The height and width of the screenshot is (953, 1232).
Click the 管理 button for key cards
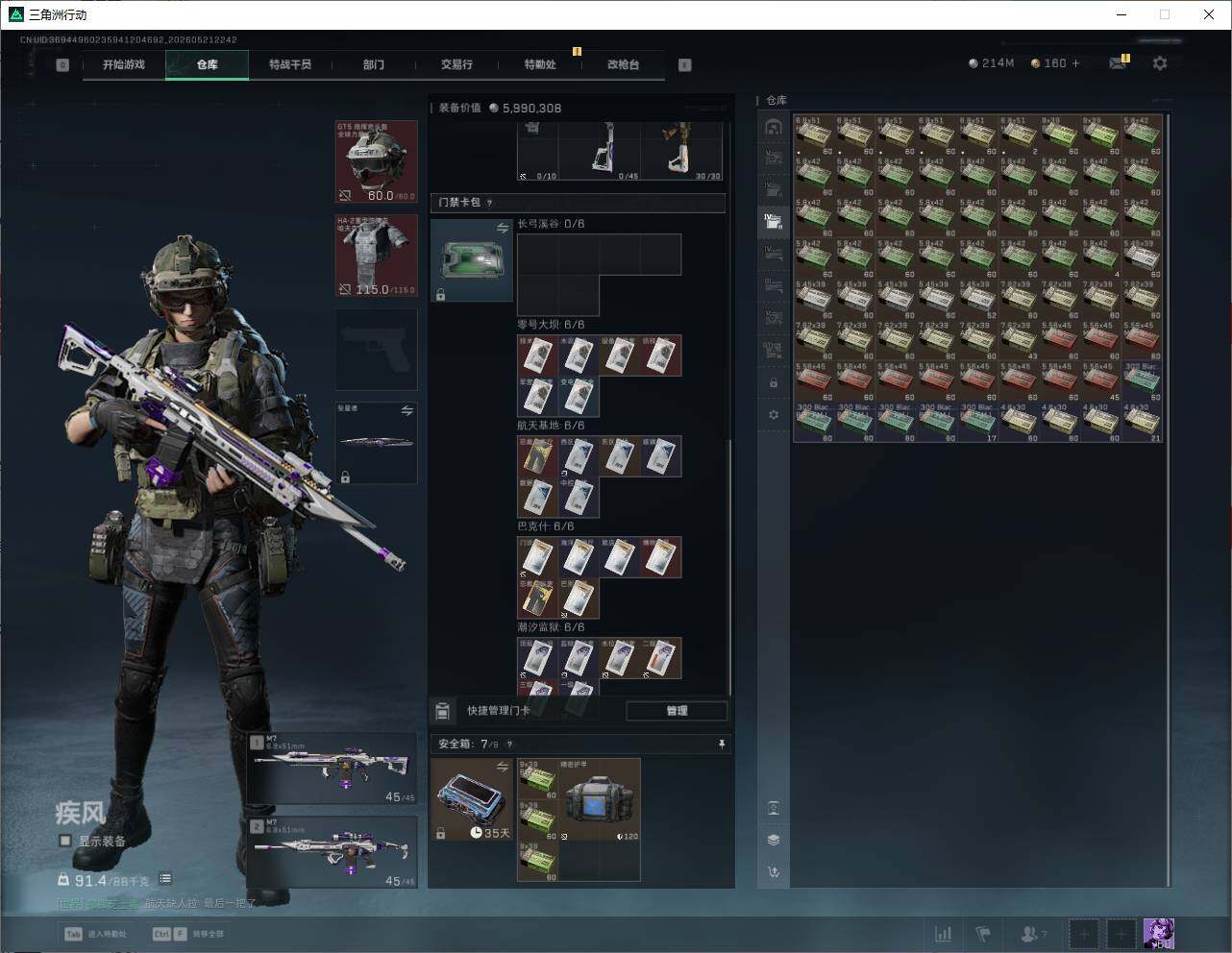click(677, 711)
